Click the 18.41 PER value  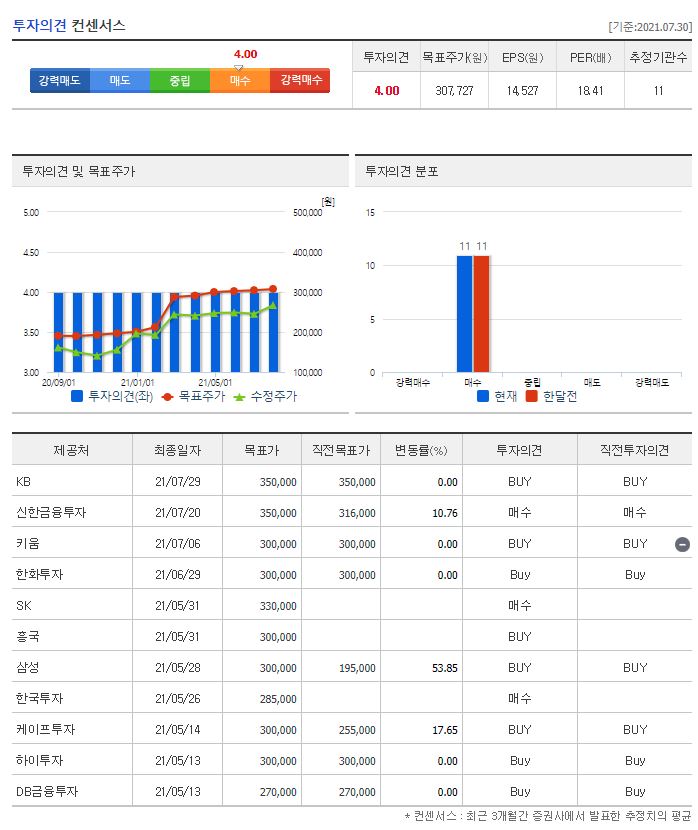(x=590, y=91)
